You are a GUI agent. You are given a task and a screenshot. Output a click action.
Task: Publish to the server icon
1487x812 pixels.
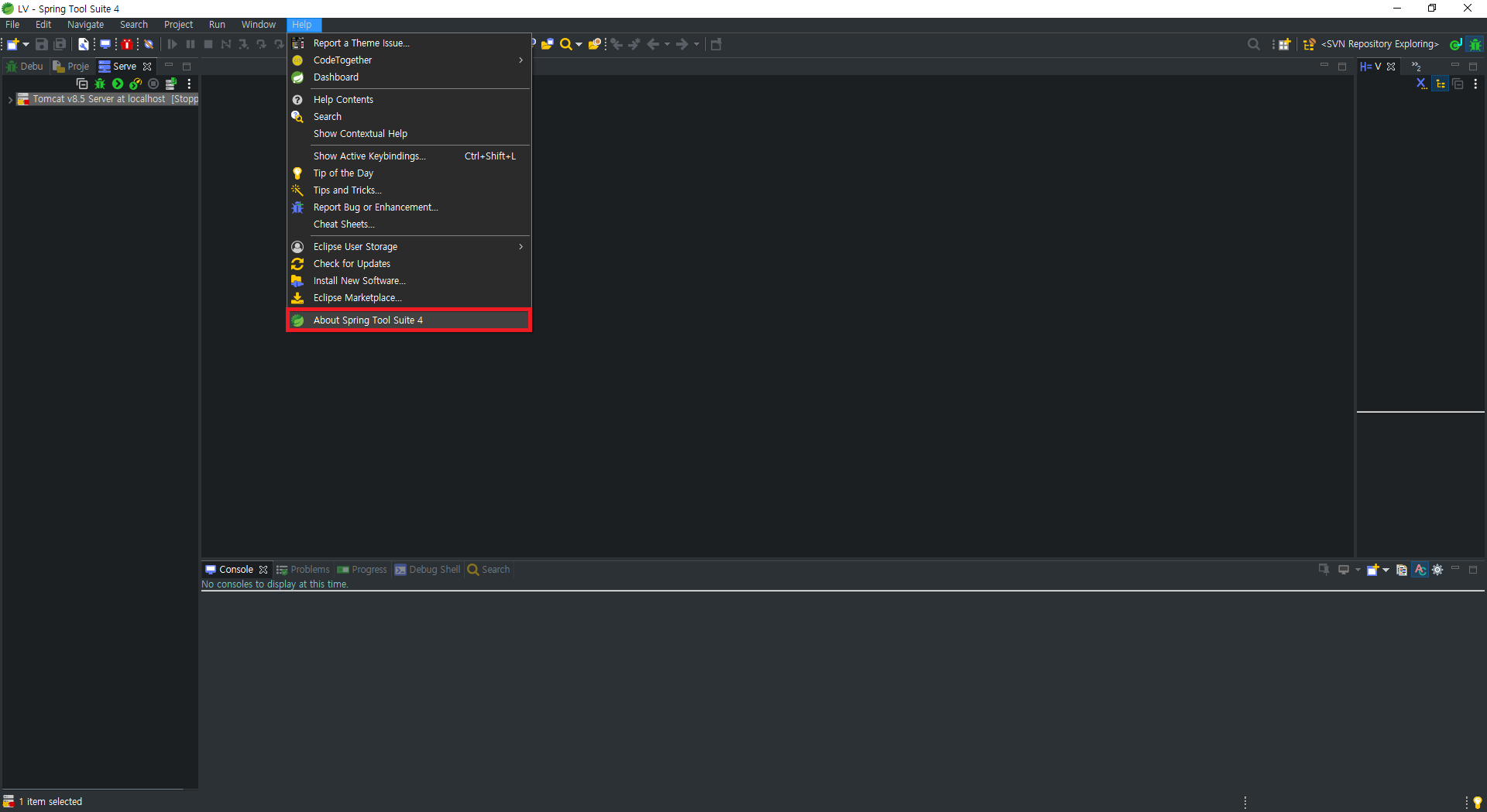pyautogui.click(x=171, y=84)
